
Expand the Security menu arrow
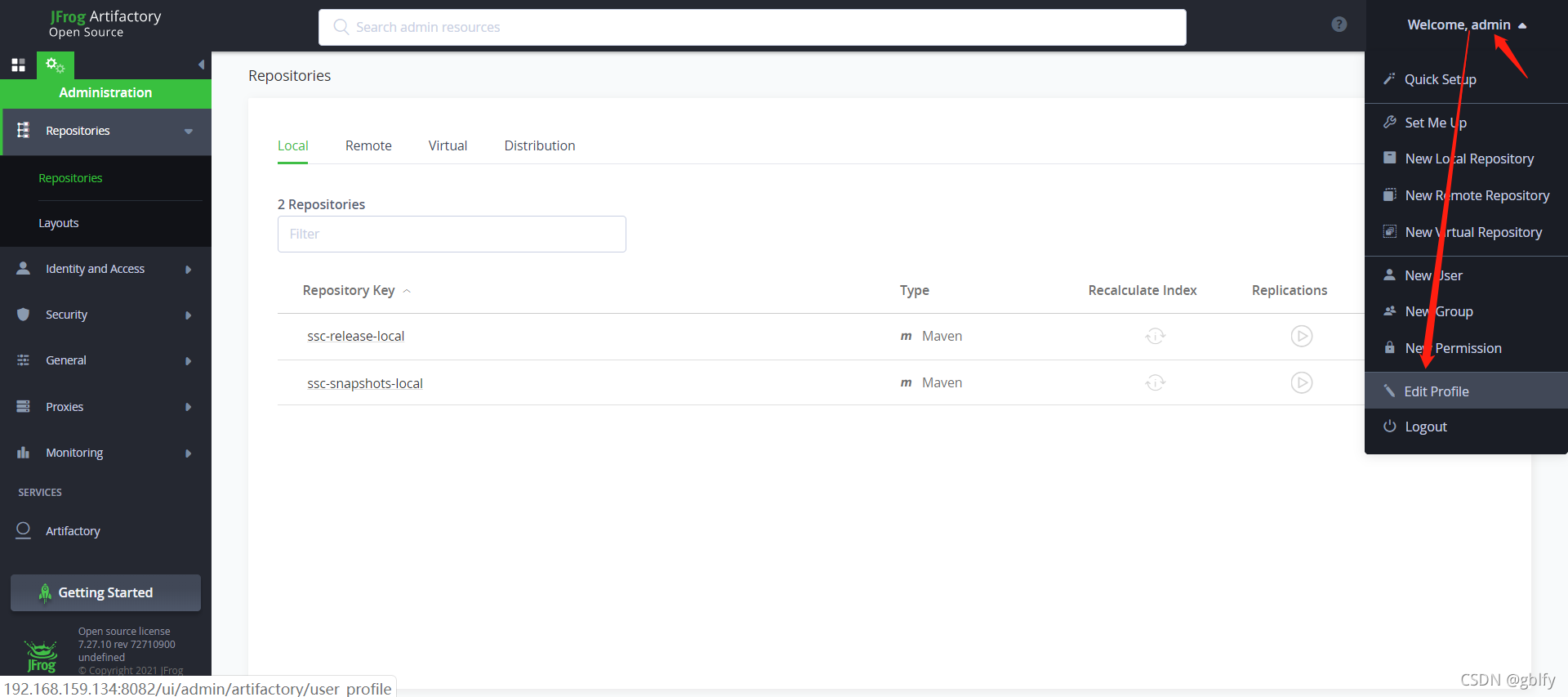[x=189, y=315]
